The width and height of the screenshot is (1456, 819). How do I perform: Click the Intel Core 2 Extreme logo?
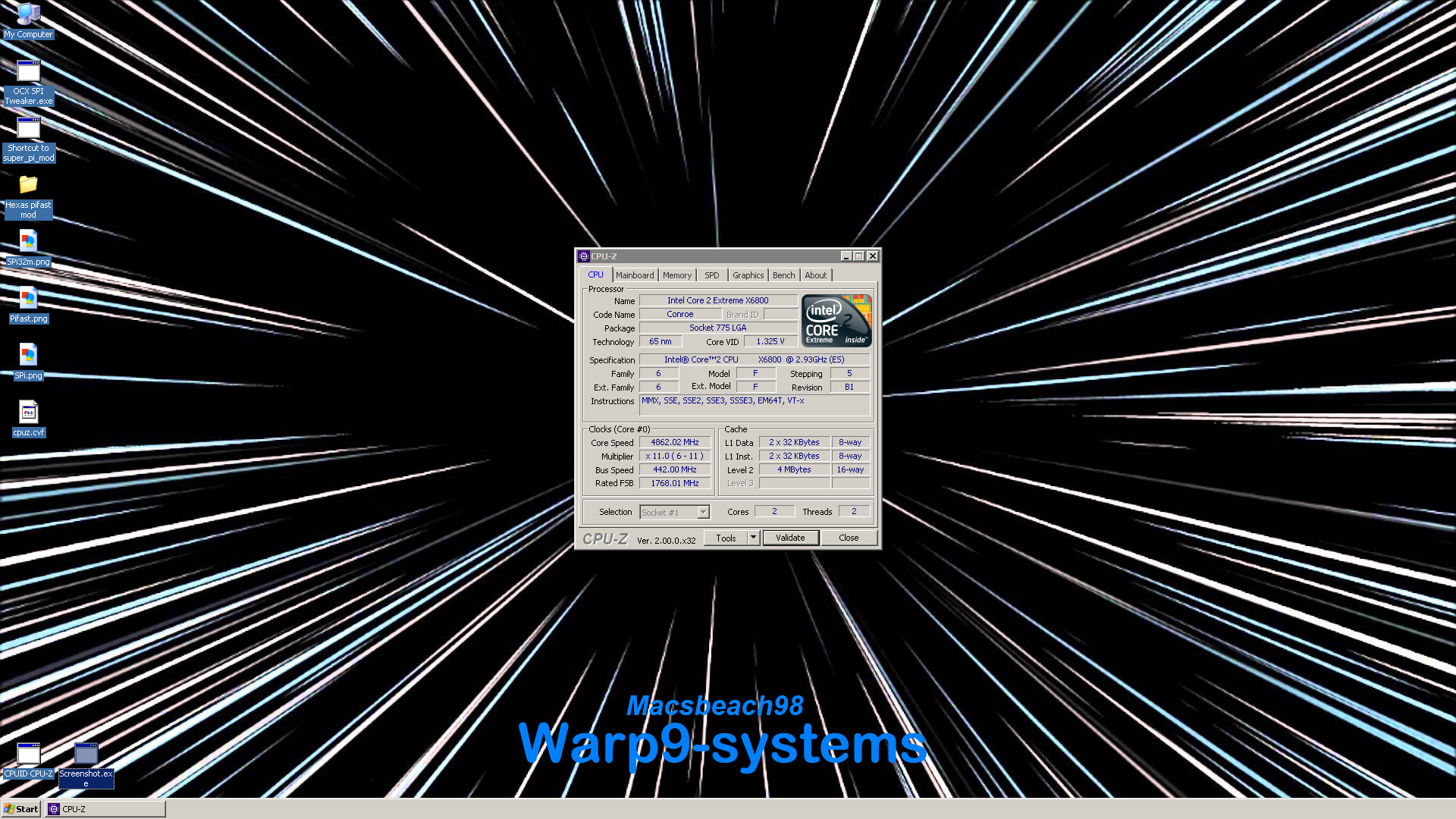click(836, 321)
